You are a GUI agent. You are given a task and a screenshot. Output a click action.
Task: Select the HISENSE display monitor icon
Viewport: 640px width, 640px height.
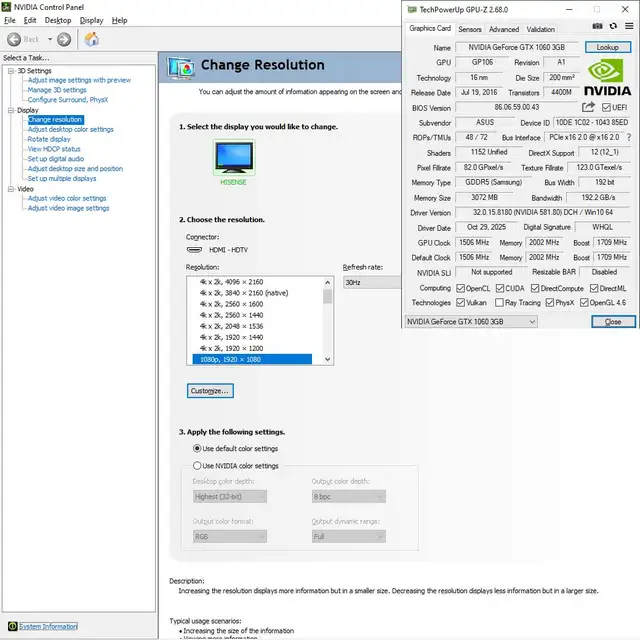coord(234,157)
